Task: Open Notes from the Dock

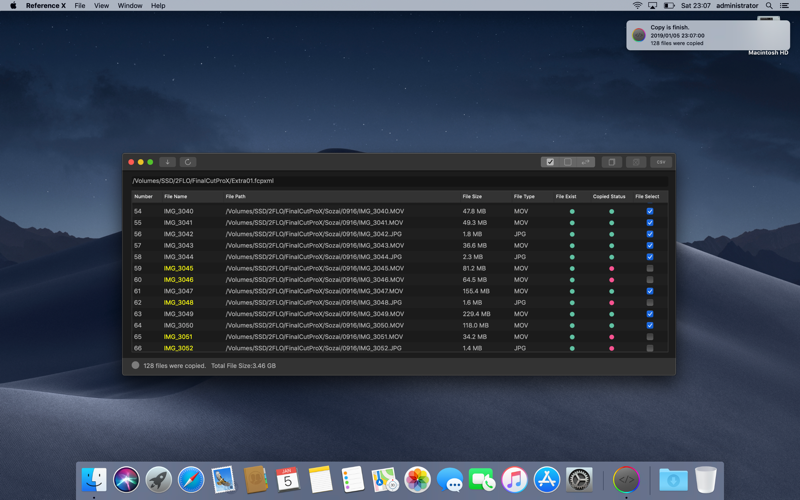Action: pos(320,480)
